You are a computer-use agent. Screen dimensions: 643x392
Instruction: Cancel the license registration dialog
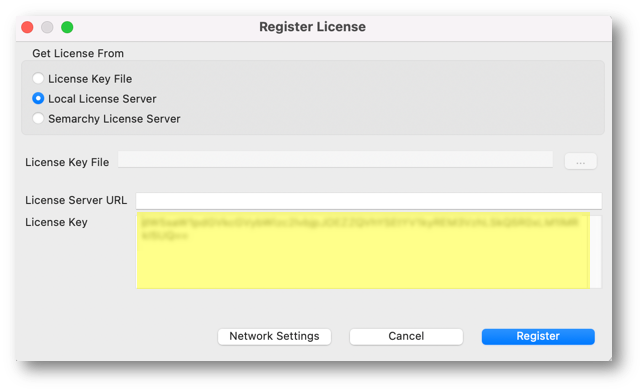[406, 336]
